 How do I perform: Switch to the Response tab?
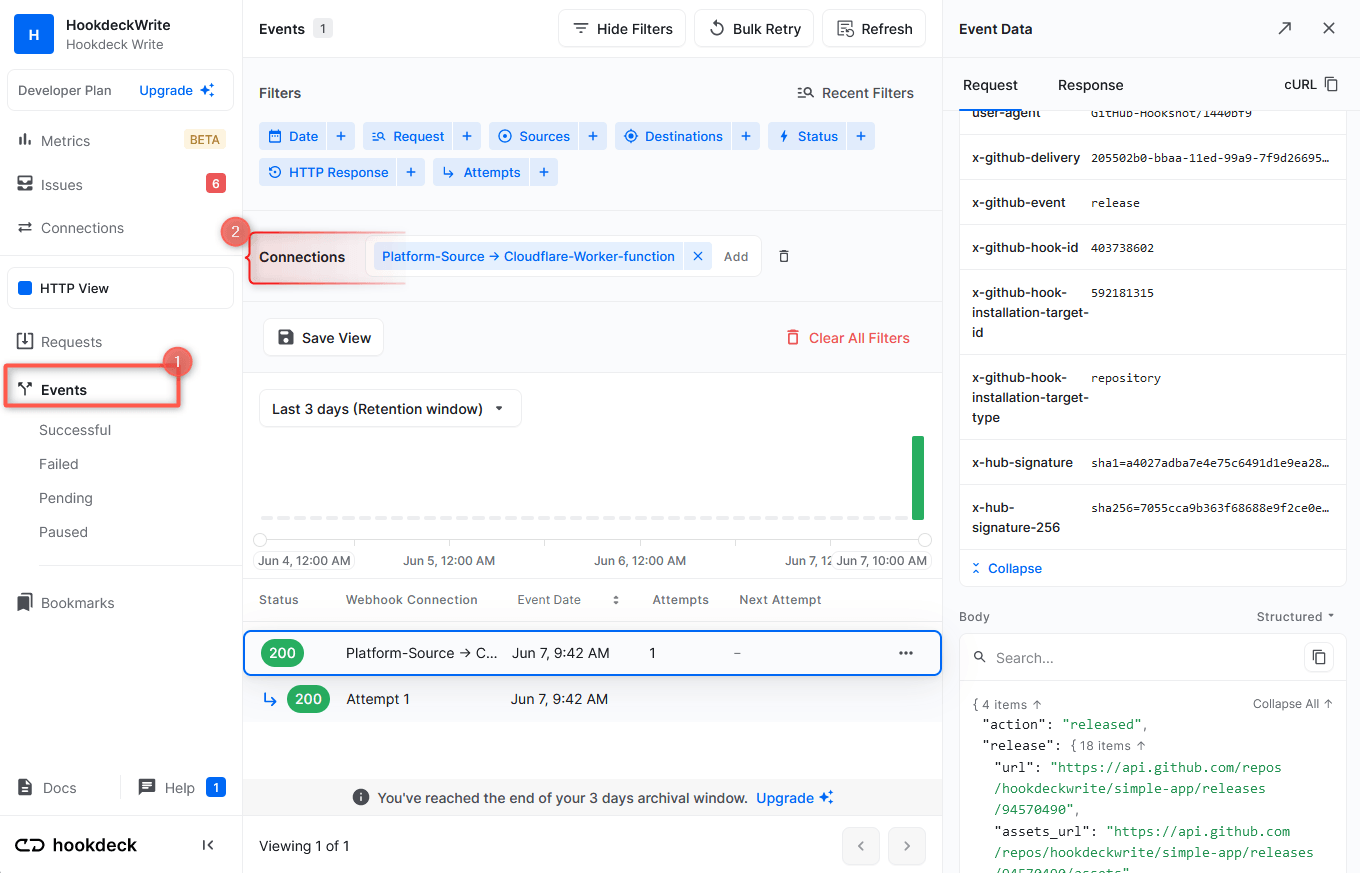1090,85
